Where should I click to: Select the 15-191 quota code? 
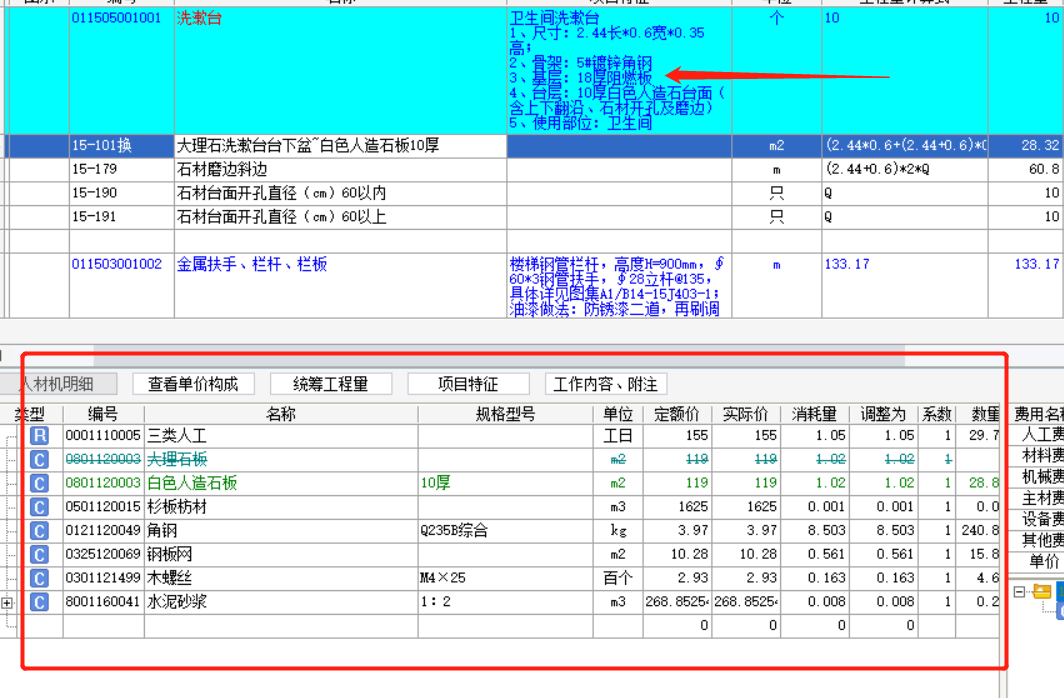pyautogui.click(x=121, y=217)
